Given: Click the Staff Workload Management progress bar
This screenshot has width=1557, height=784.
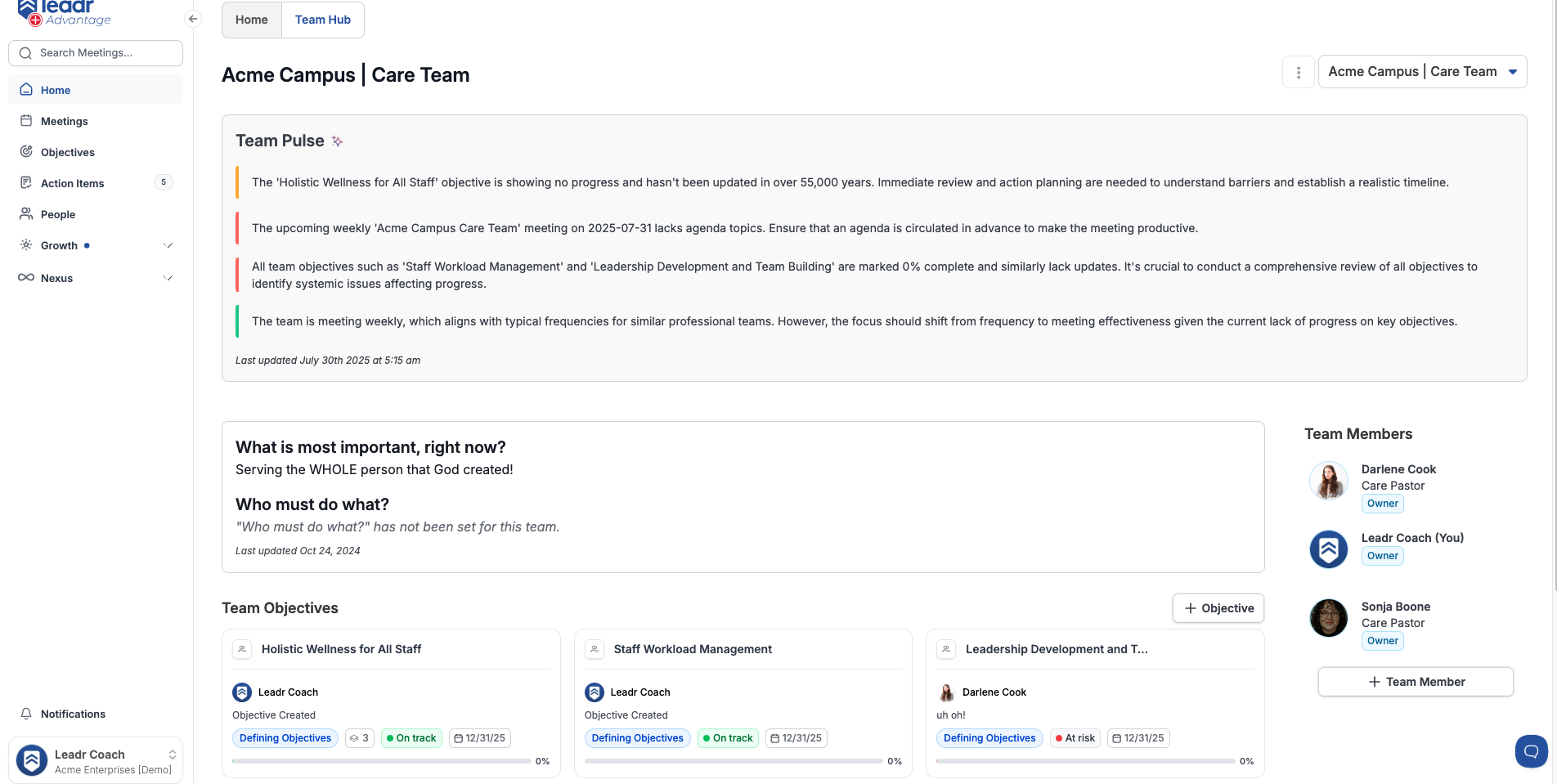Looking at the screenshot, I should tap(734, 761).
